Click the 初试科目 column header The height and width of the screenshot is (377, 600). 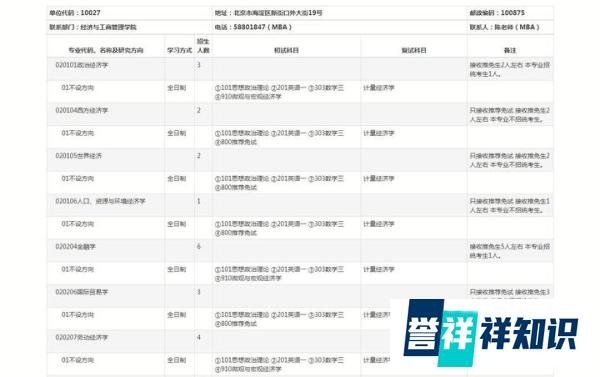point(286,50)
